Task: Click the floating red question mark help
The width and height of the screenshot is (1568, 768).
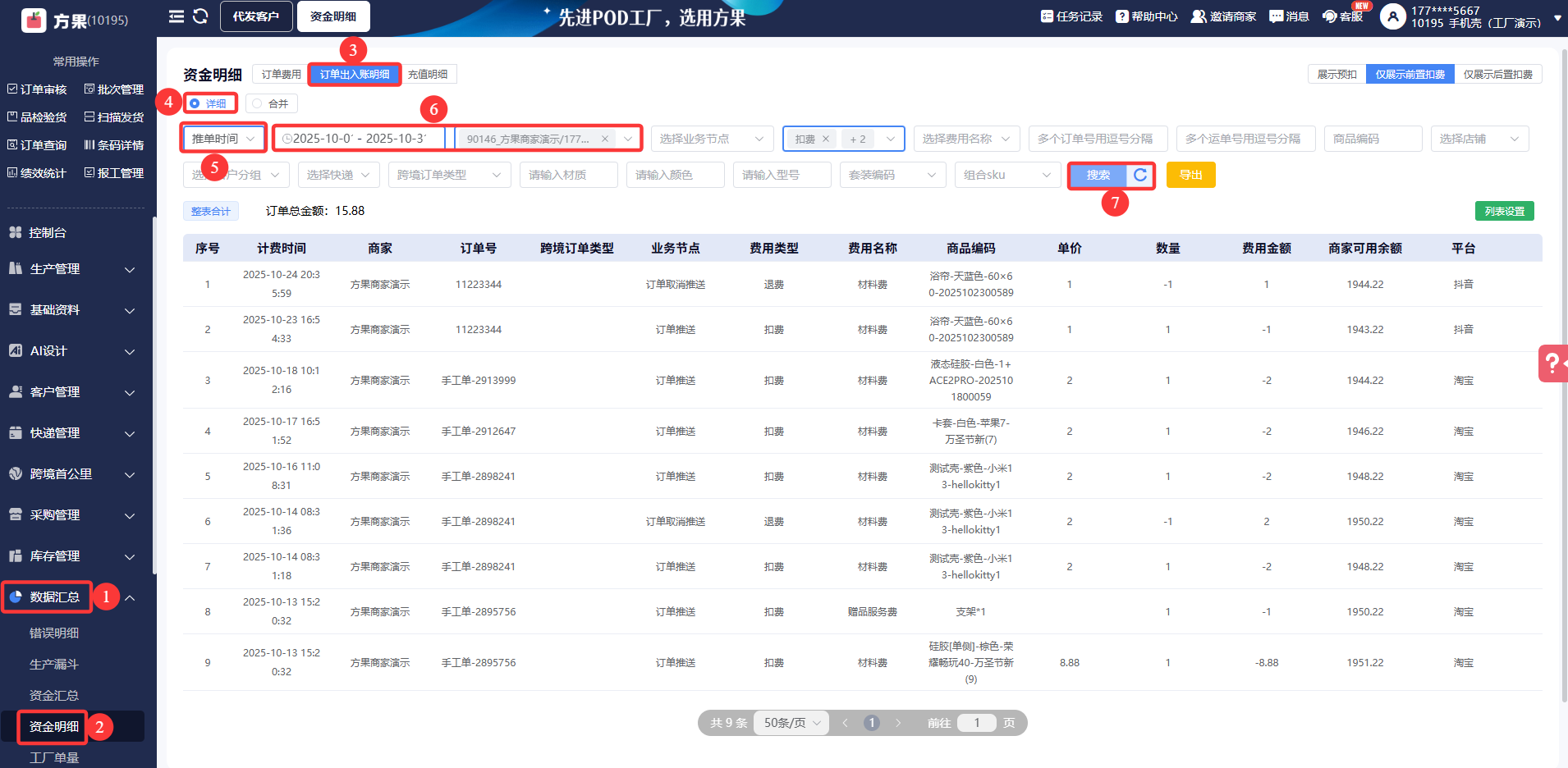Action: 1553,363
